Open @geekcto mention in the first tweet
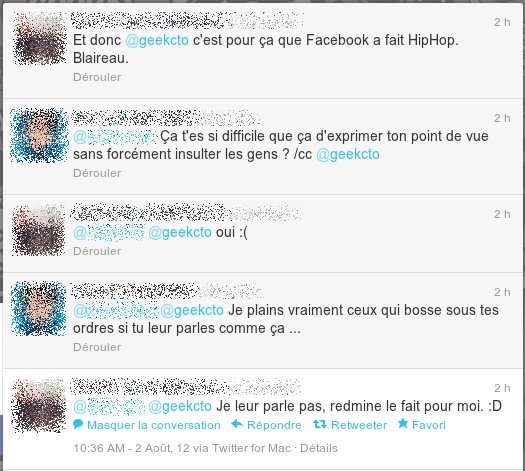Viewport: 525px width, 471px height. 157,41
